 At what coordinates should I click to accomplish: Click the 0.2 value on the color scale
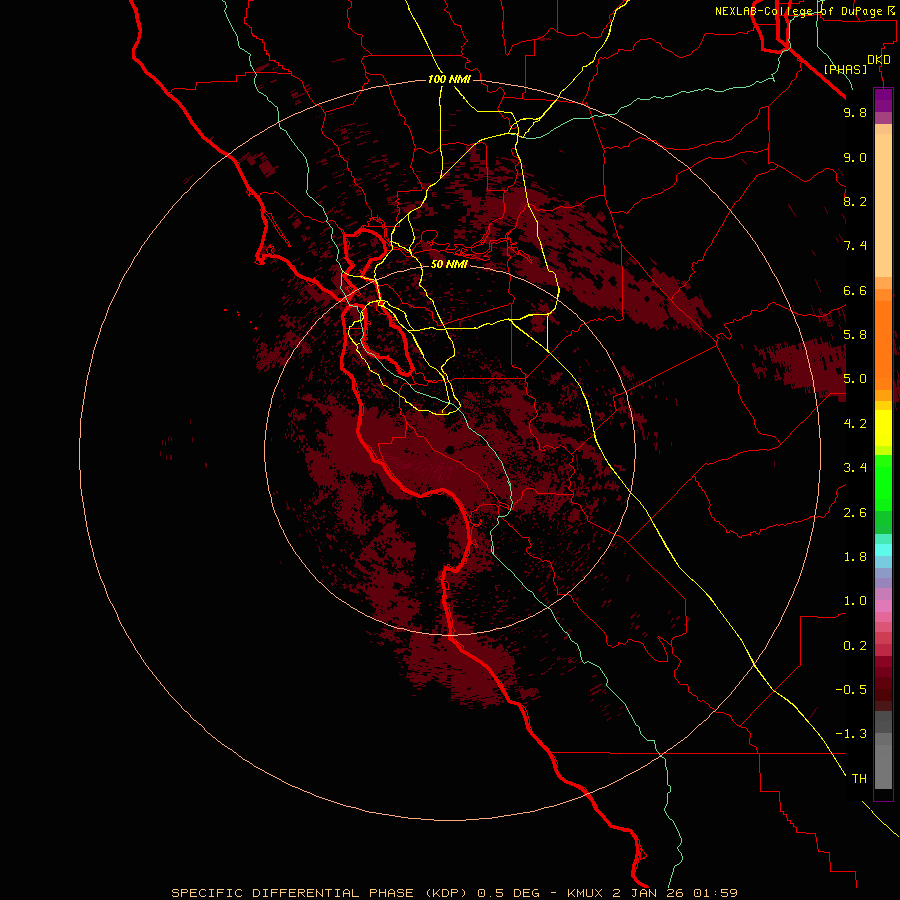coord(855,646)
